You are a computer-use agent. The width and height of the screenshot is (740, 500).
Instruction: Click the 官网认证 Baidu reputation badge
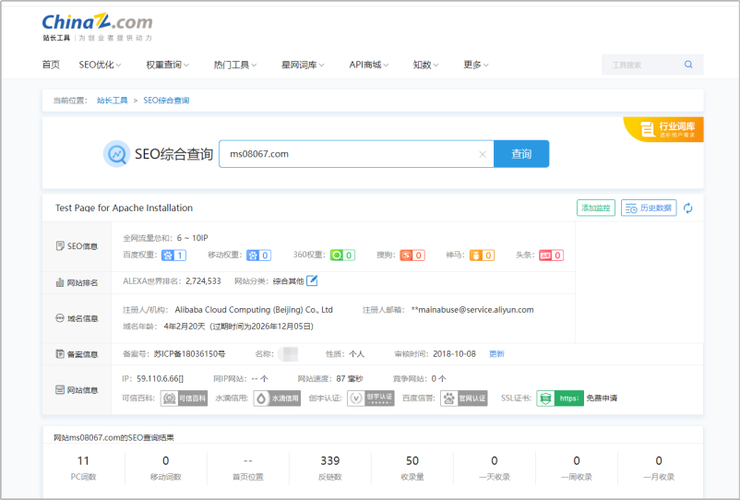[x=464, y=398]
